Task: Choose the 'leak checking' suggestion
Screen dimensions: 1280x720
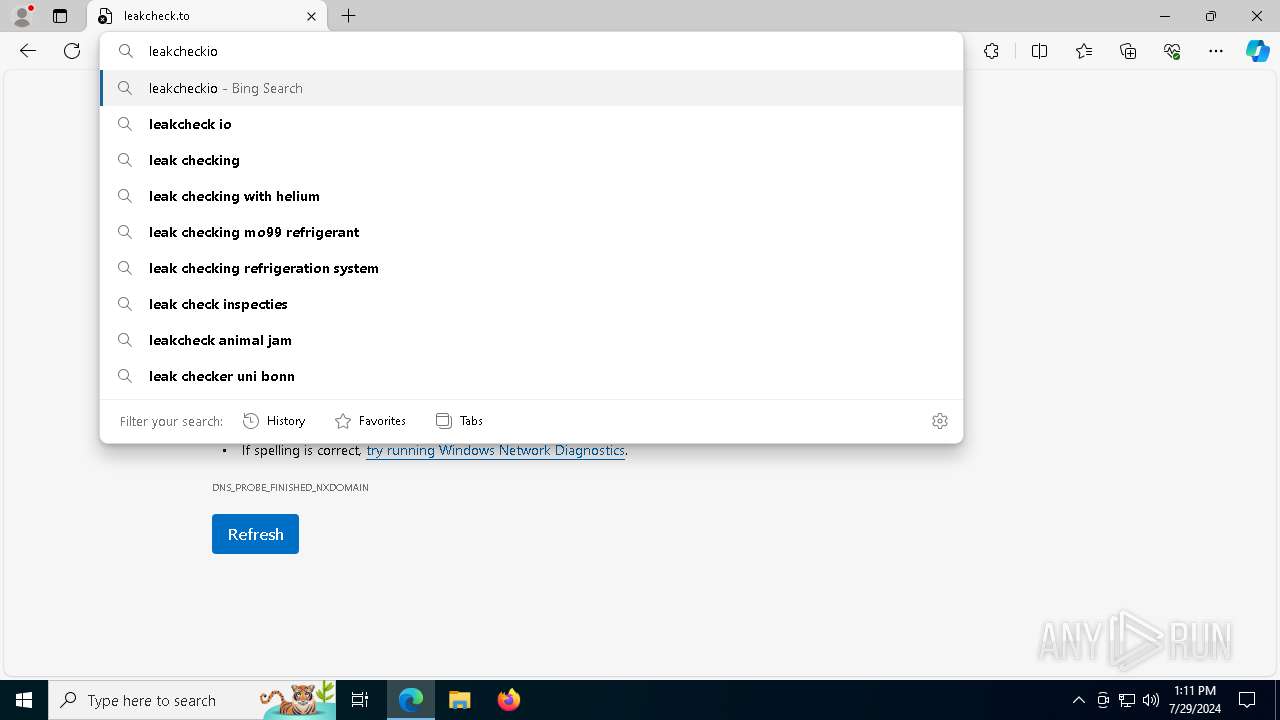Action: [531, 160]
